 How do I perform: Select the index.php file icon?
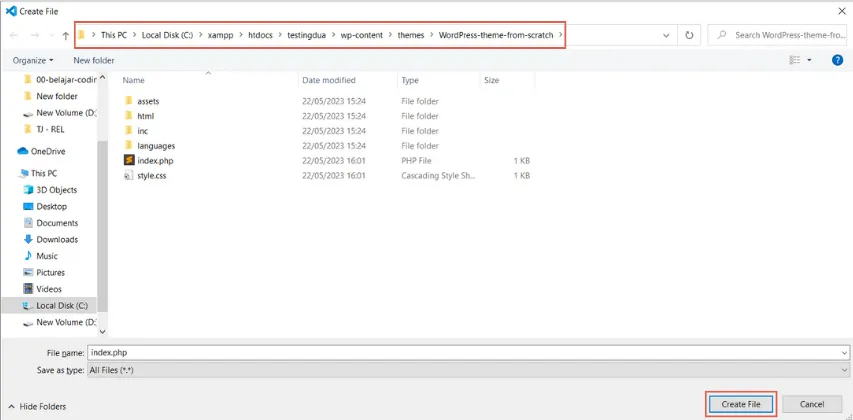pyautogui.click(x=129, y=160)
